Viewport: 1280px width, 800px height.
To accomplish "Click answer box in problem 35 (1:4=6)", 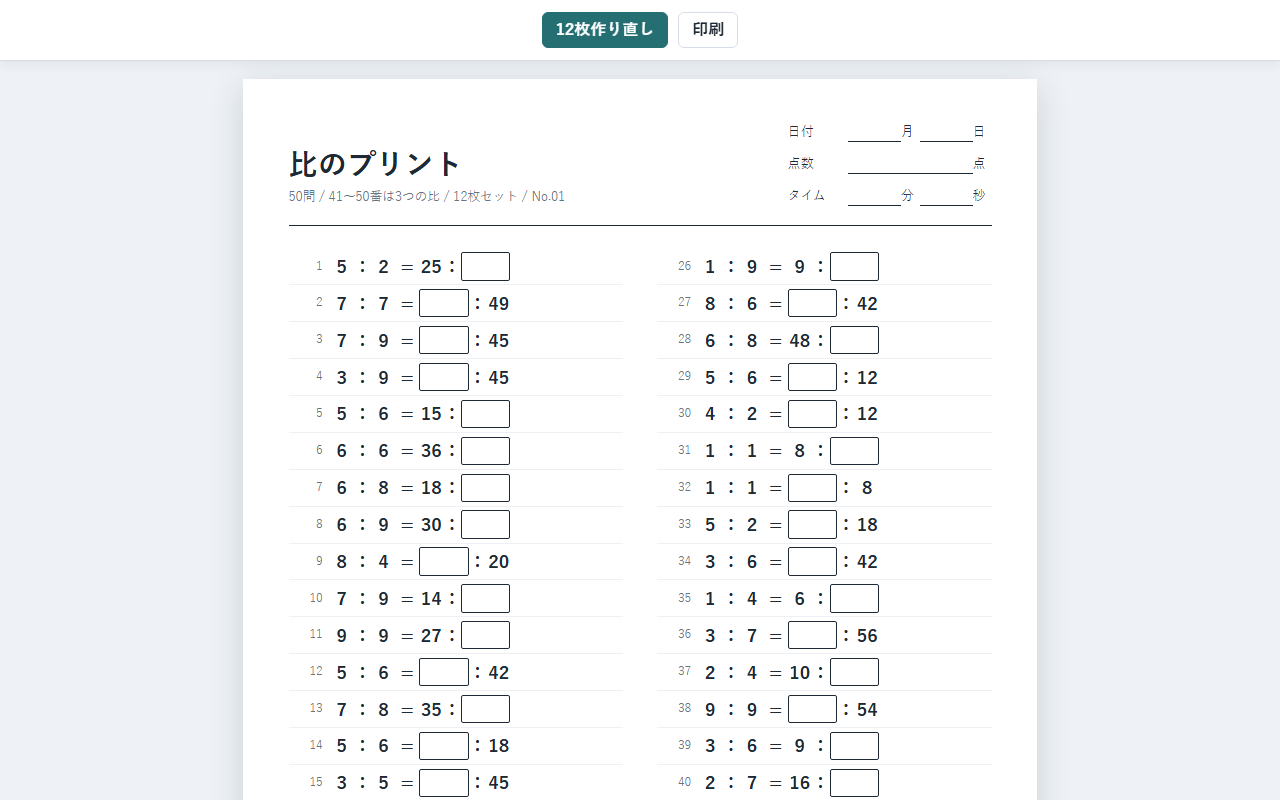I will (854, 599).
